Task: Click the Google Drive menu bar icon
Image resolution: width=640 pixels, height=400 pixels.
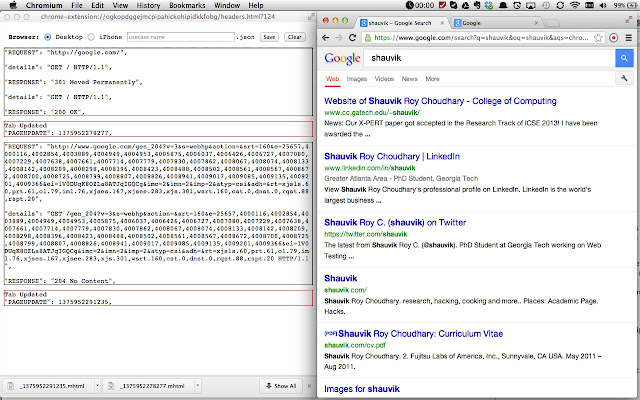Action: coord(465,5)
